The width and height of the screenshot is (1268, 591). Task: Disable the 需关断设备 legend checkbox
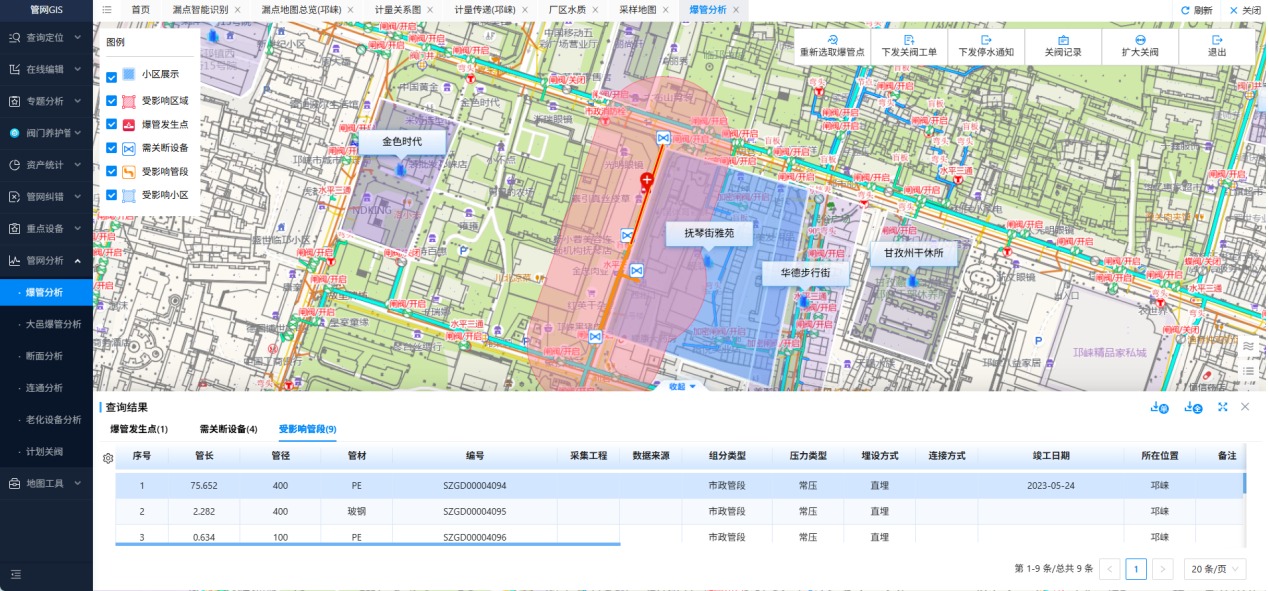[x=112, y=148]
